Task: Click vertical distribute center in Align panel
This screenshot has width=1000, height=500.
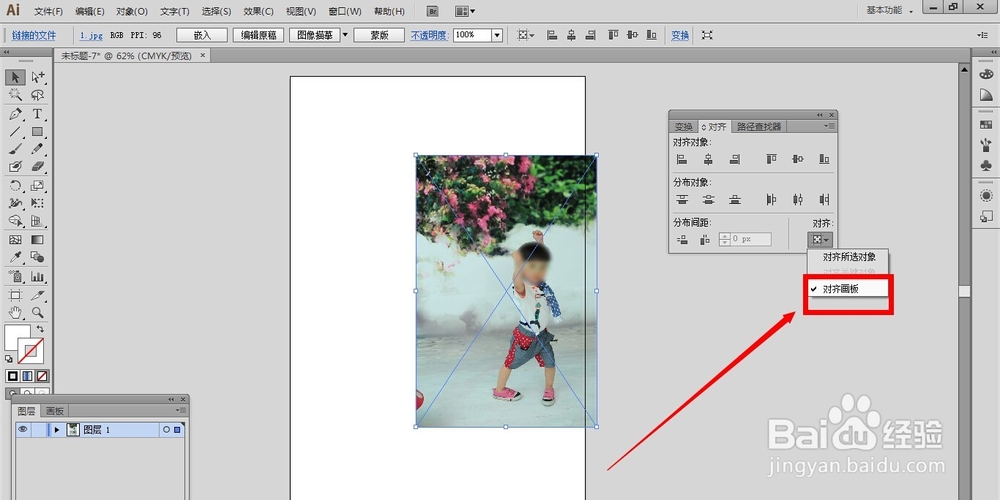Action: [709, 200]
